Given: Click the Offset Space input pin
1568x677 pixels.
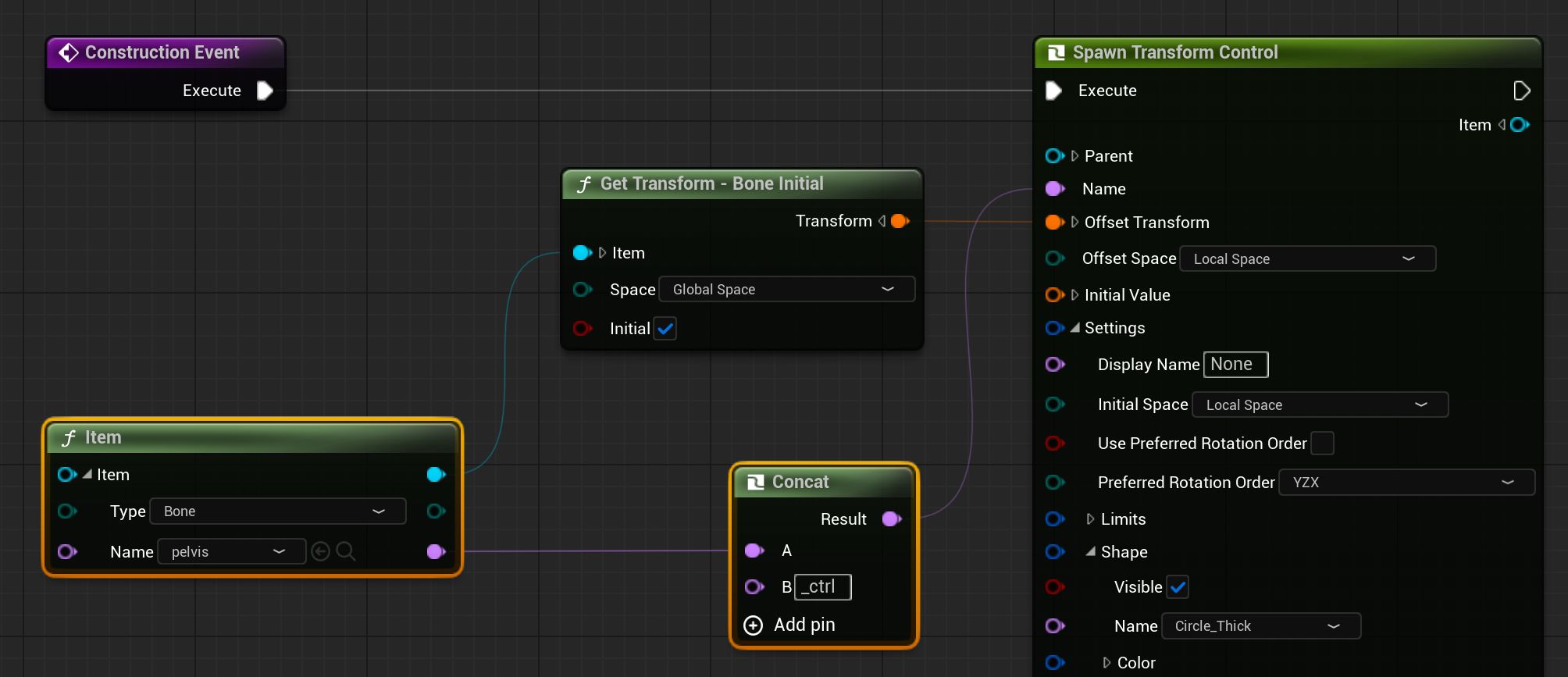Looking at the screenshot, I should click(1055, 258).
